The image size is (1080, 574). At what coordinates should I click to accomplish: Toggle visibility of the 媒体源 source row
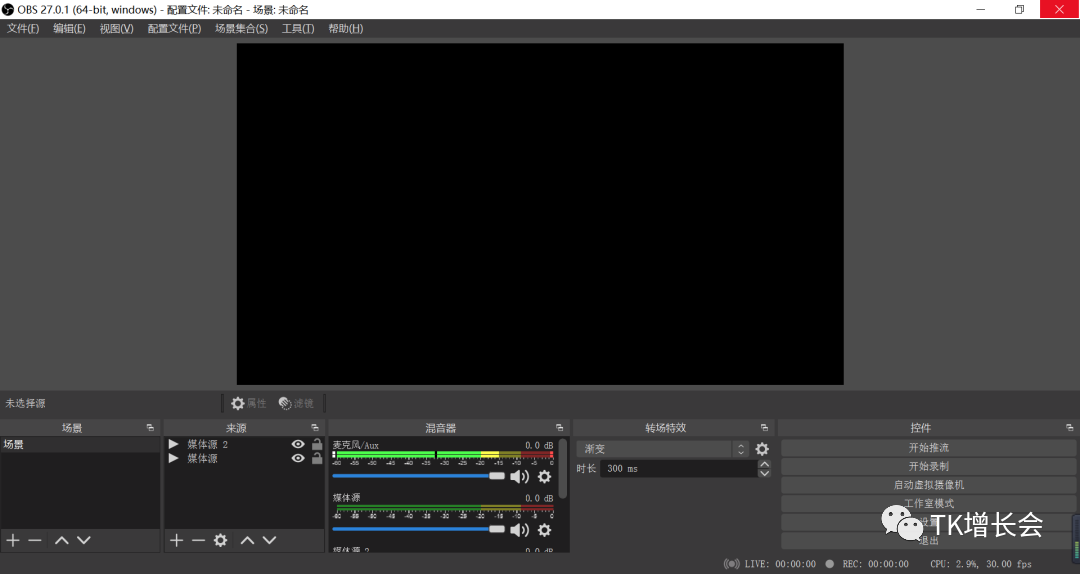298,458
